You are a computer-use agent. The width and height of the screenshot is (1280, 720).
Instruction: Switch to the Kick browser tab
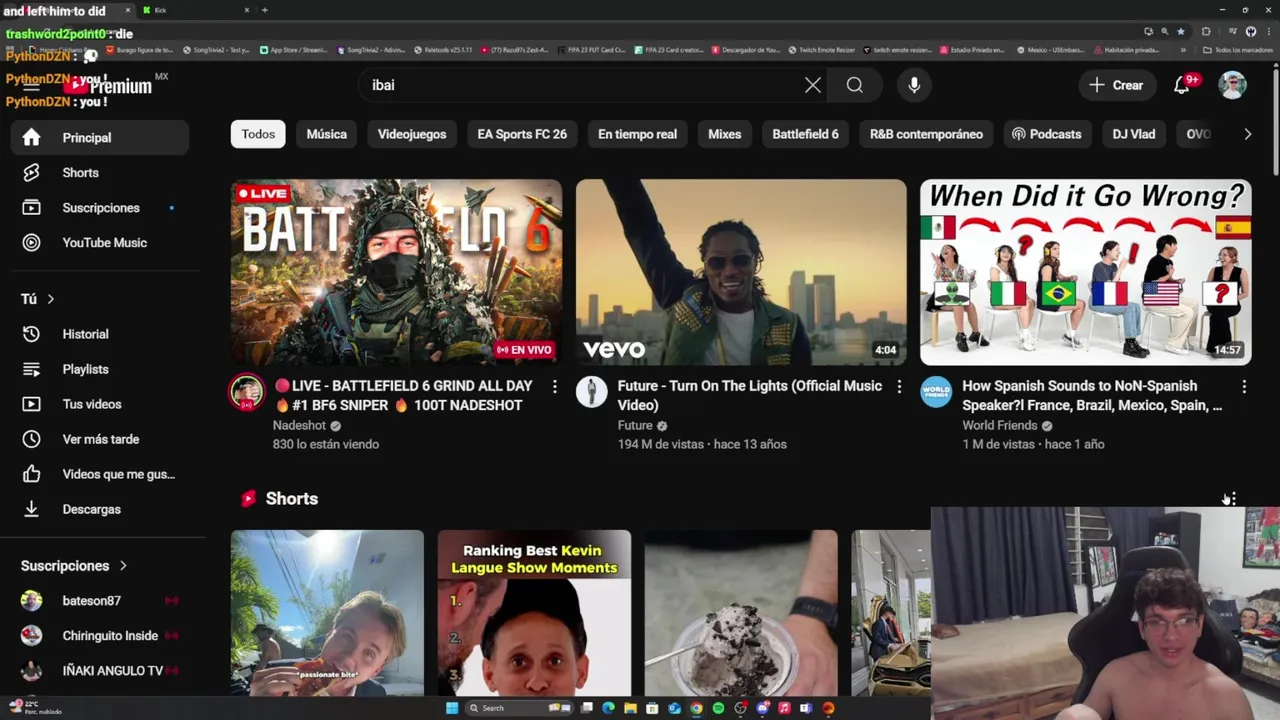[x=195, y=10]
